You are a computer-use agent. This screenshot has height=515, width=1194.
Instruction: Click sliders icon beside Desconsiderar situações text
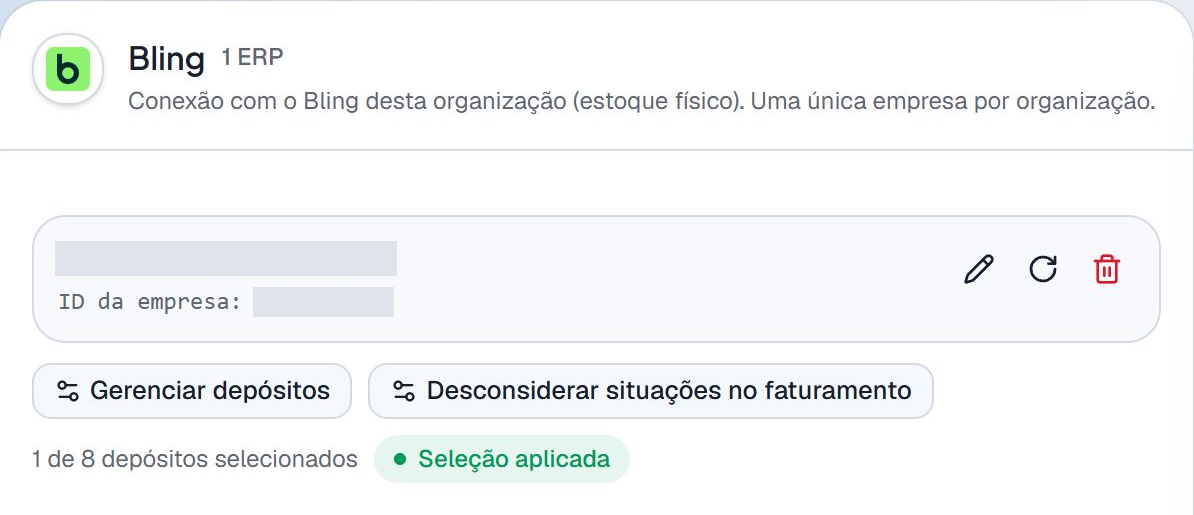pos(404,392)
